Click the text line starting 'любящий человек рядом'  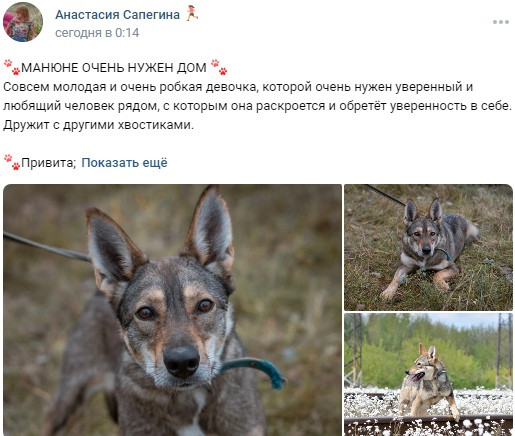point(257,106)
